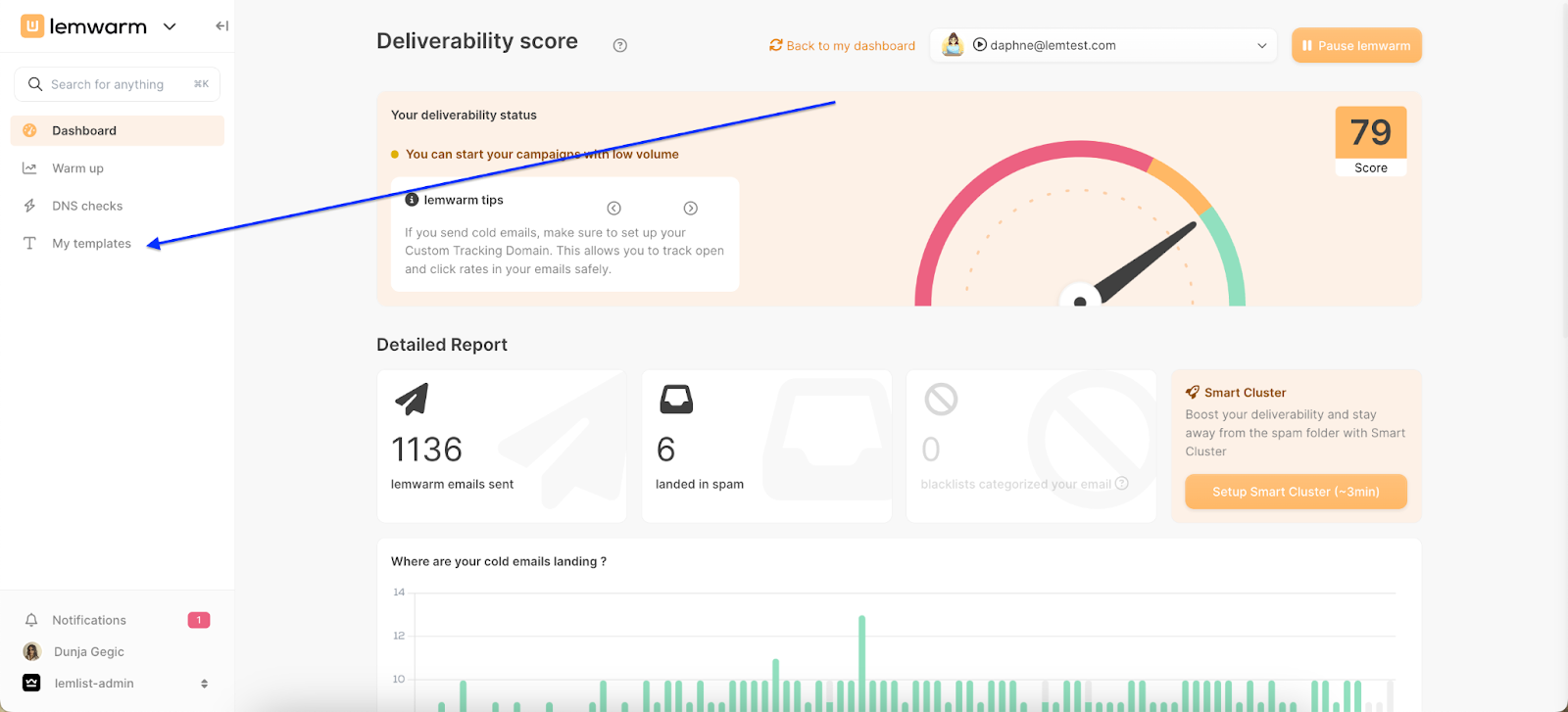Click the DNS checks lightning icon
The height and width of the screenshot is (712, 1568).
coord(30,206)
